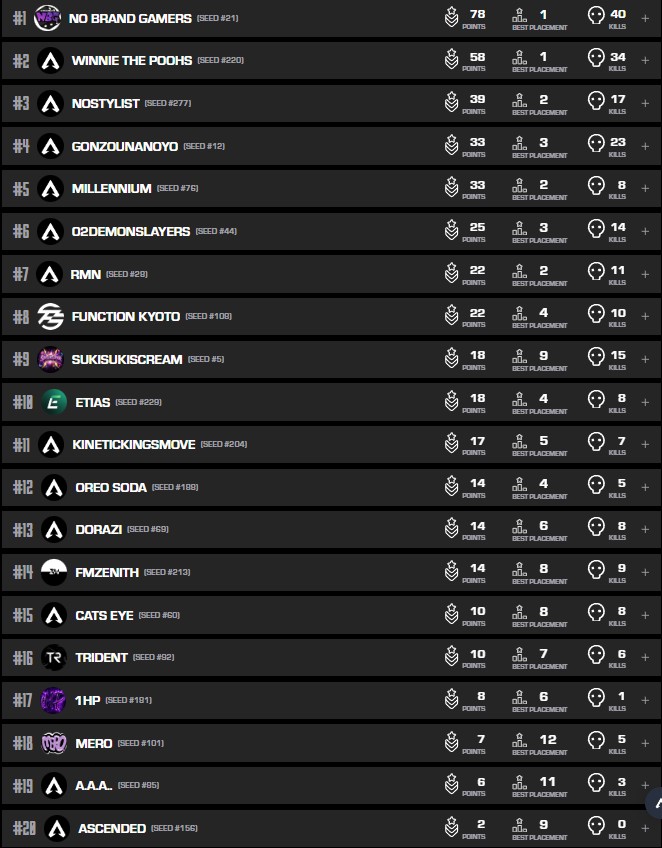This screenshot has height=848, width=662.
Task: Click the Function Kyoto team logo
Action: tap(51, 316)
